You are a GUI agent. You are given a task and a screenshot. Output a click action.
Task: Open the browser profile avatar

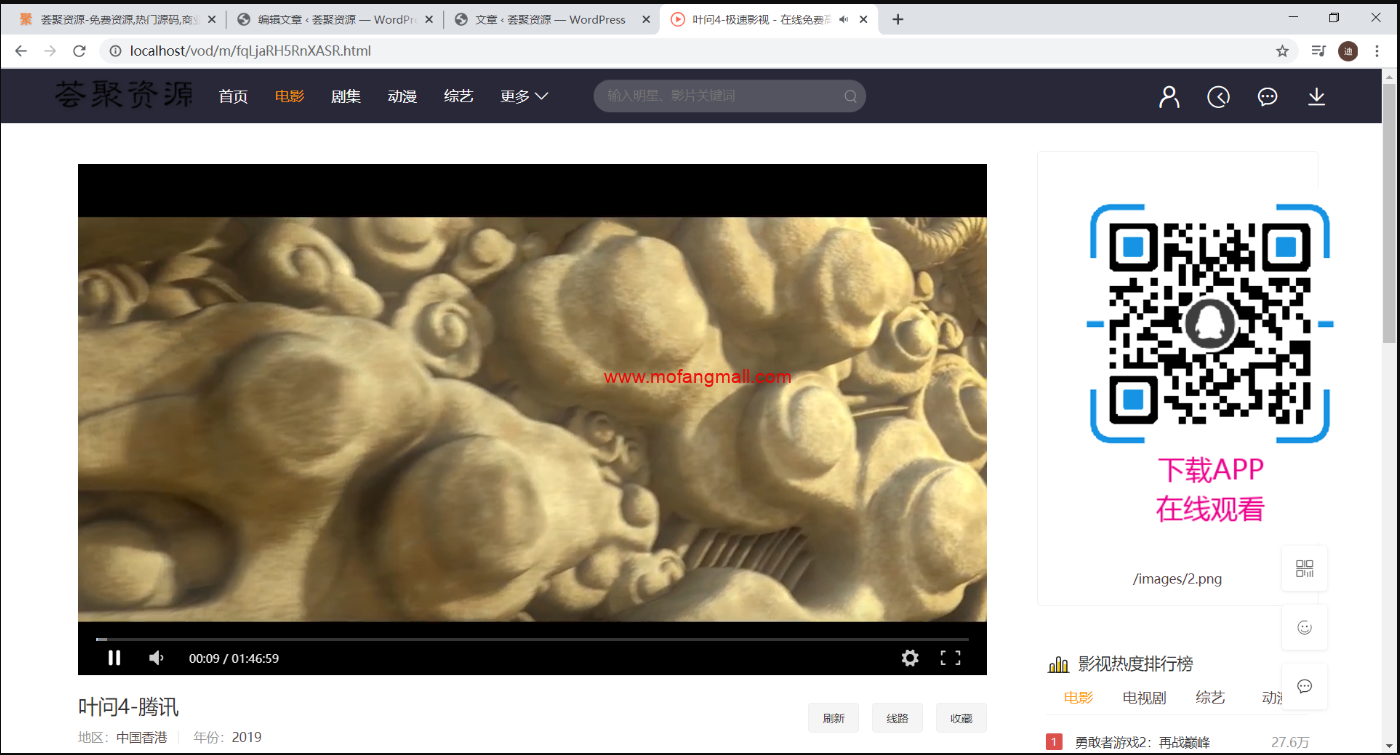(1348, 51)
